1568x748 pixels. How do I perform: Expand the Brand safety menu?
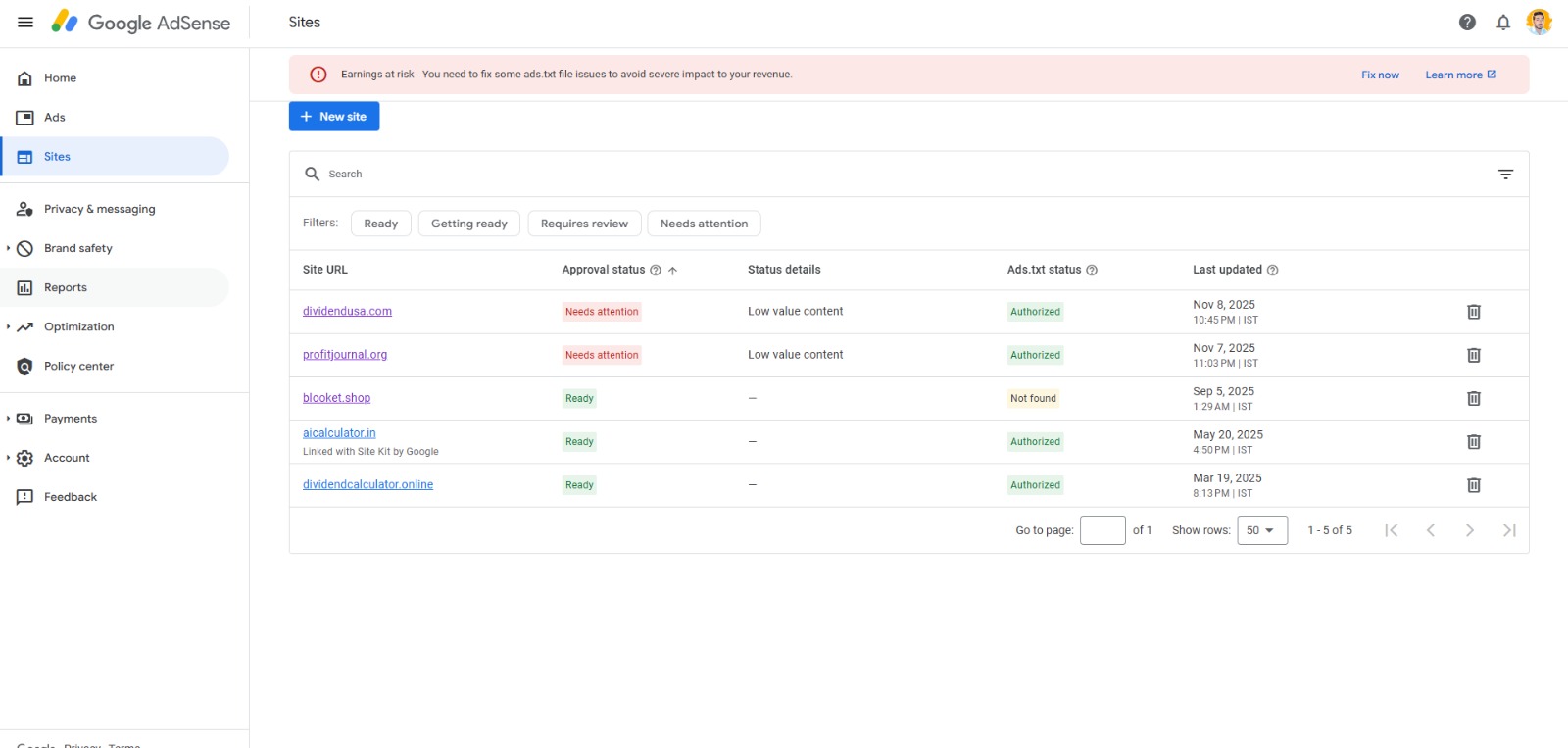click(x=9, y=248)
